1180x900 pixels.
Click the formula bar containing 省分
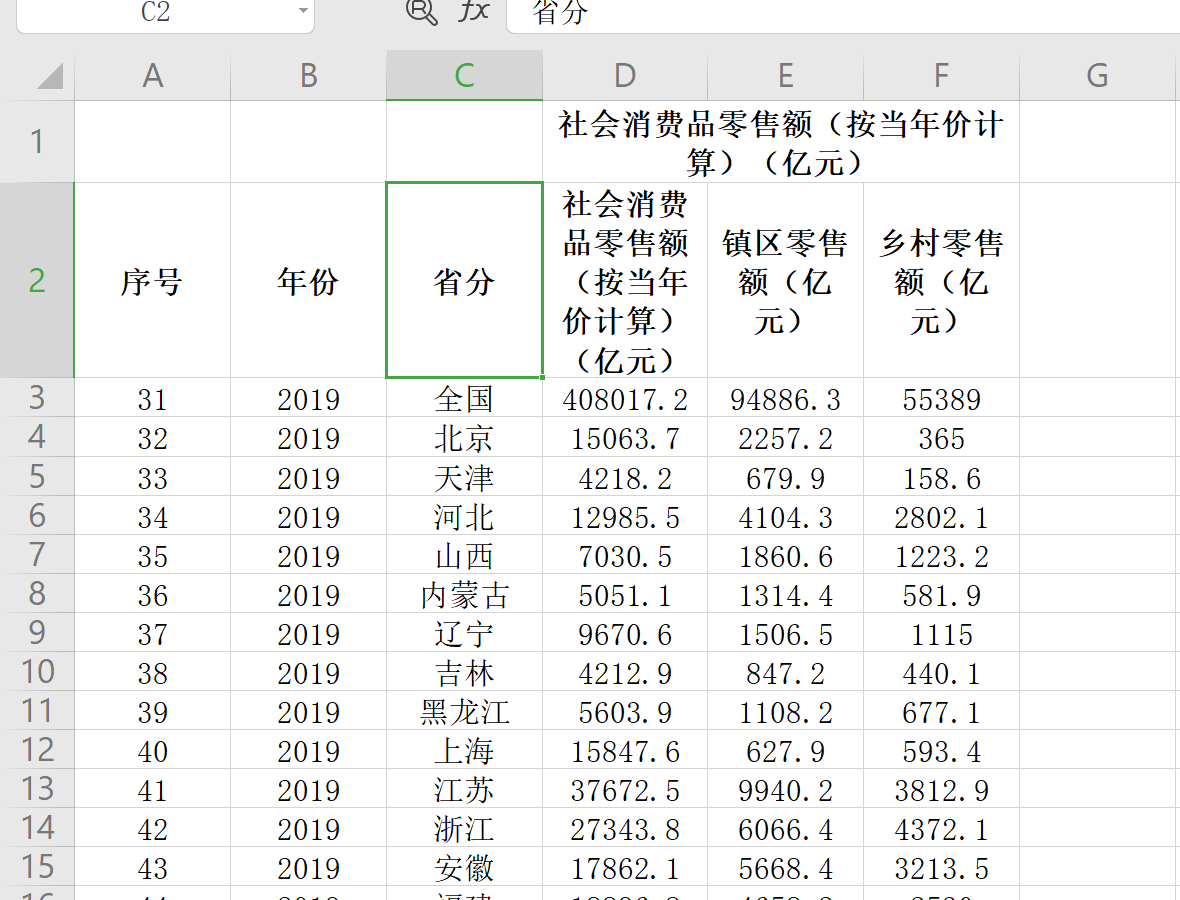tap(843, 14)
